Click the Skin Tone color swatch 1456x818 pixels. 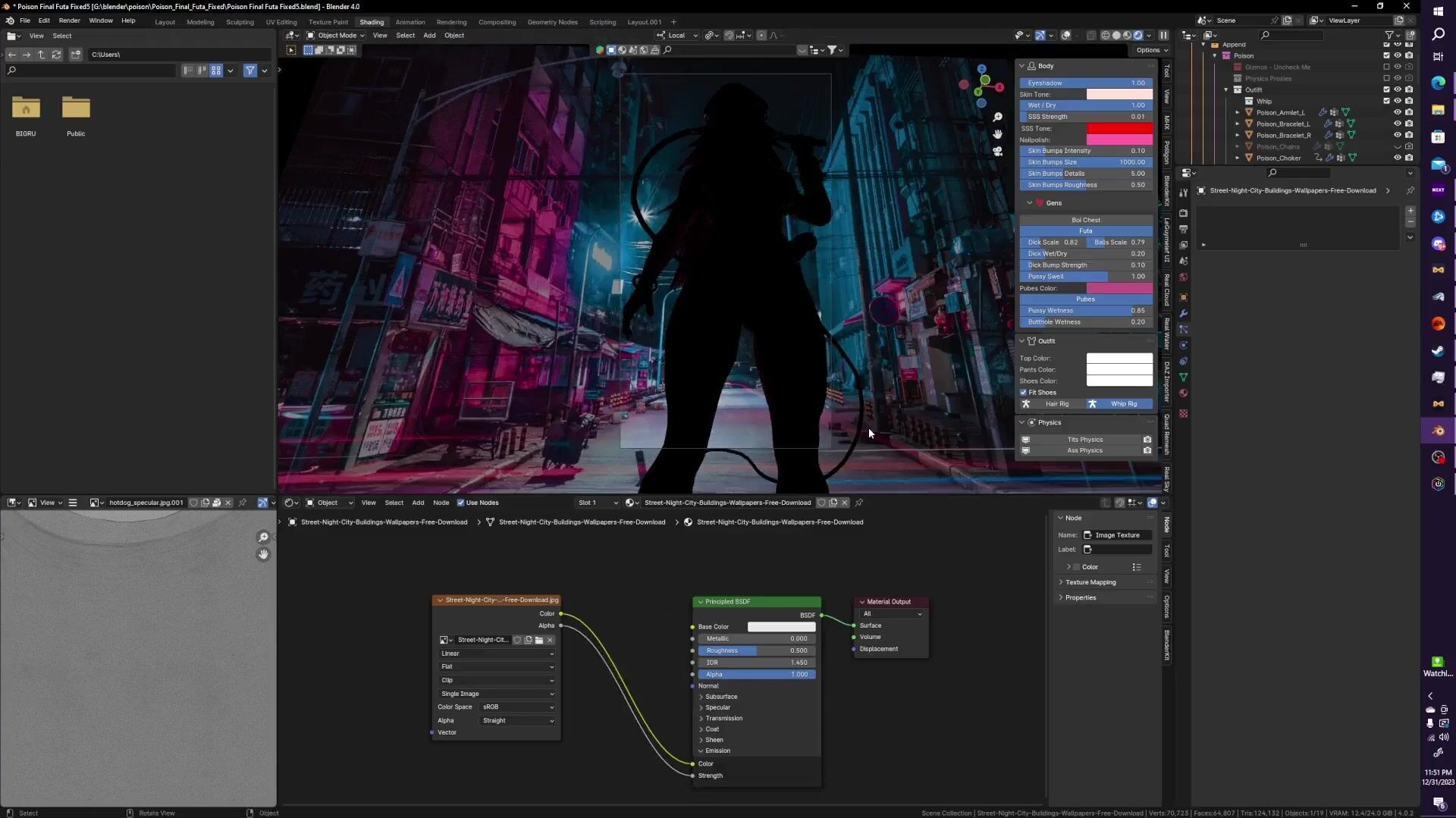[x=1119, y=95]
